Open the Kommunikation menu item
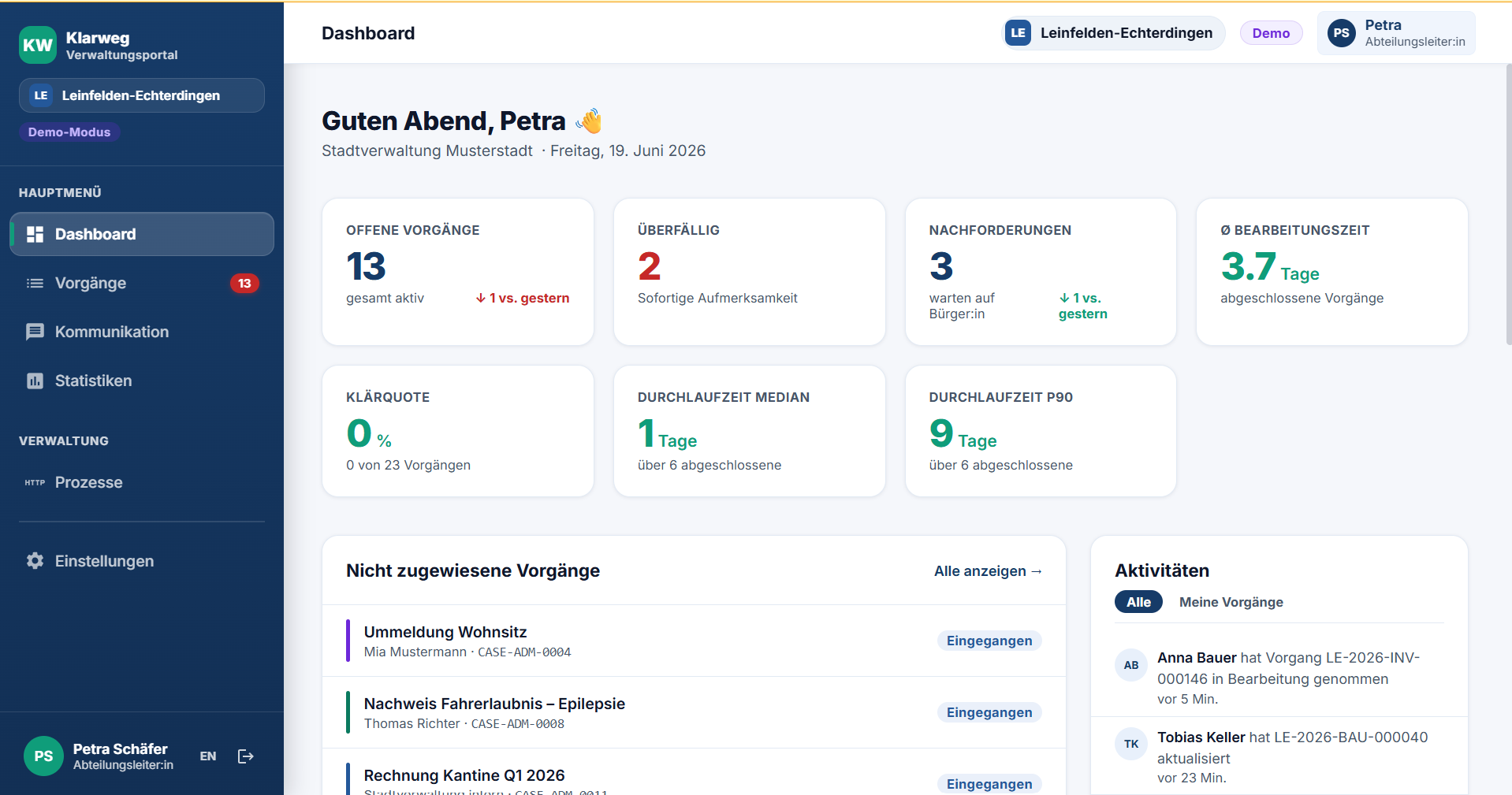Image resolution: width=1512 pixels, height=795 pixels. click(x=142, y=332)
